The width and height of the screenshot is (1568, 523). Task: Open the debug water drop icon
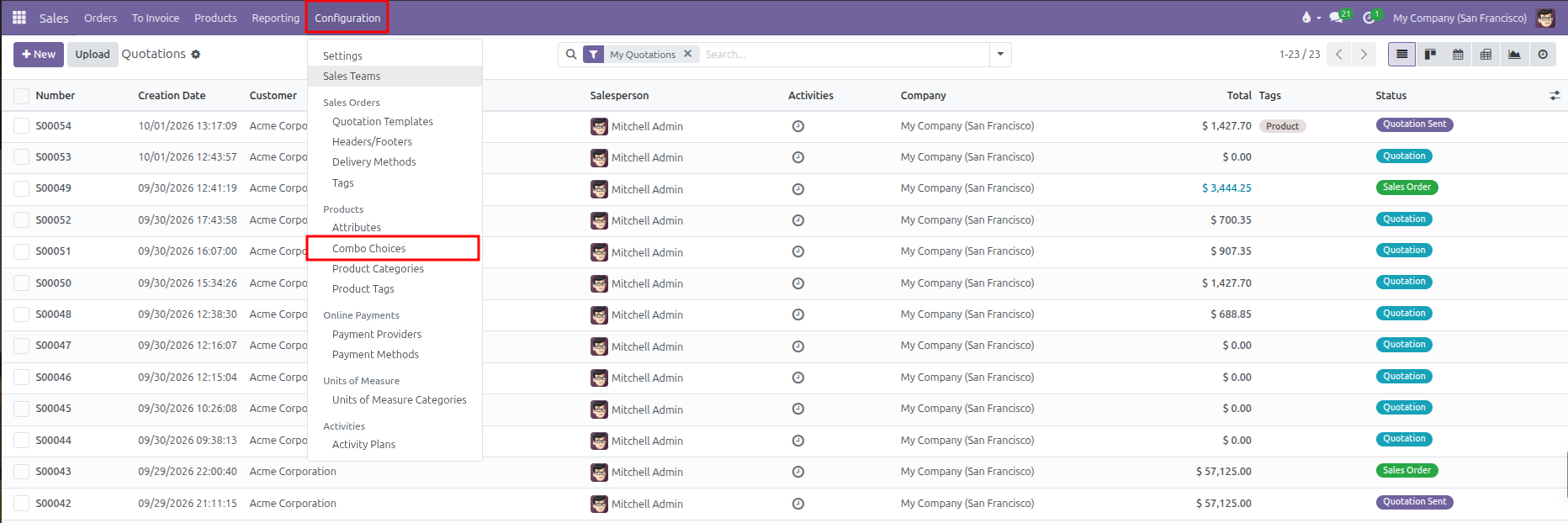pos(1306,18)
